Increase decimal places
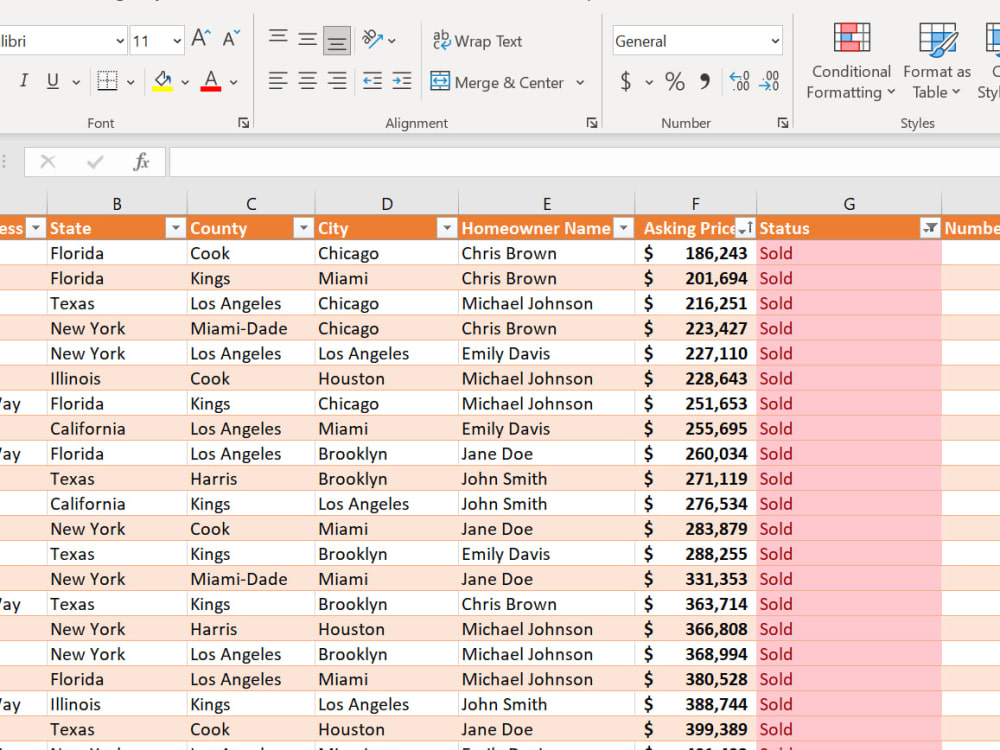Image resolution: width=1000 pixels, height=750 pixels. click(x=740, y=82)
